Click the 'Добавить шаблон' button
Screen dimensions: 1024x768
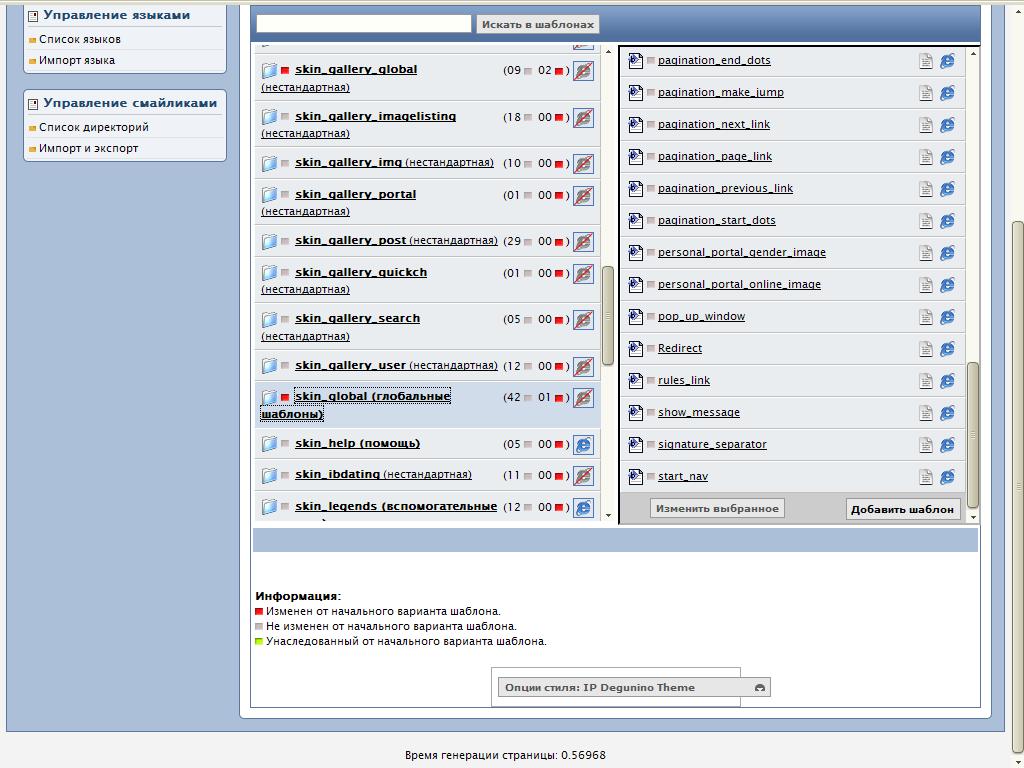tap(903, 509)
